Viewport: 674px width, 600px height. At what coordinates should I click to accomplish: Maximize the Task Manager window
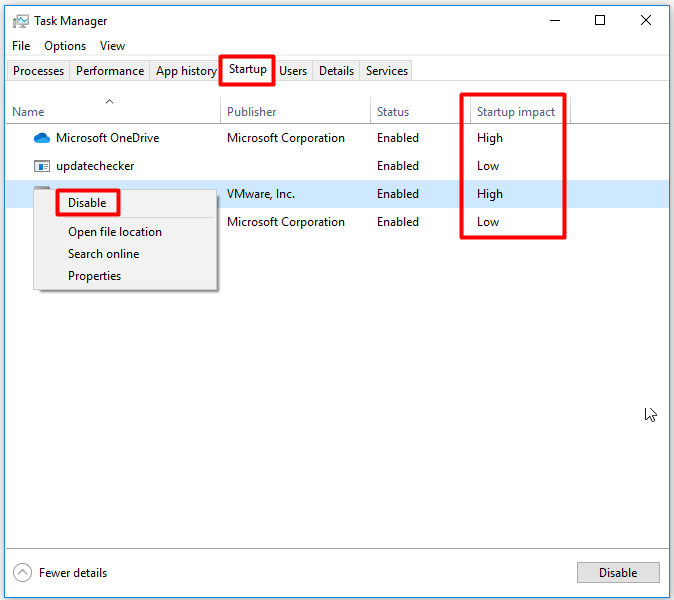pyautogui.click(x=600, y=20)
